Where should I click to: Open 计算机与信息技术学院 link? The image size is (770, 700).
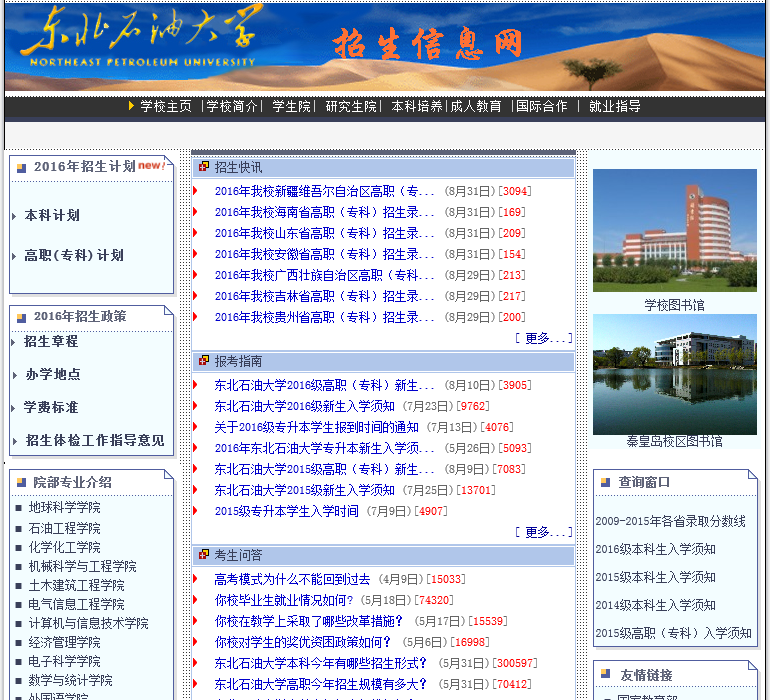(88, 623)
